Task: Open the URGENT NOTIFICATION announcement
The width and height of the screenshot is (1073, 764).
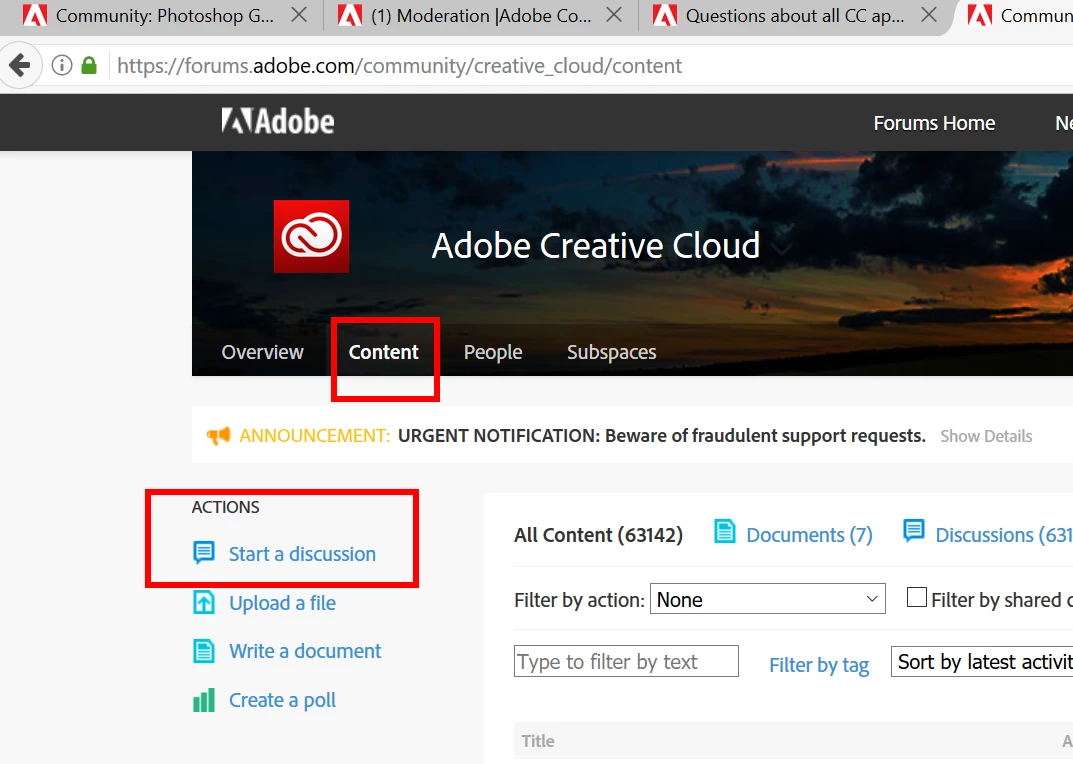Action: (x=661, y=435)
